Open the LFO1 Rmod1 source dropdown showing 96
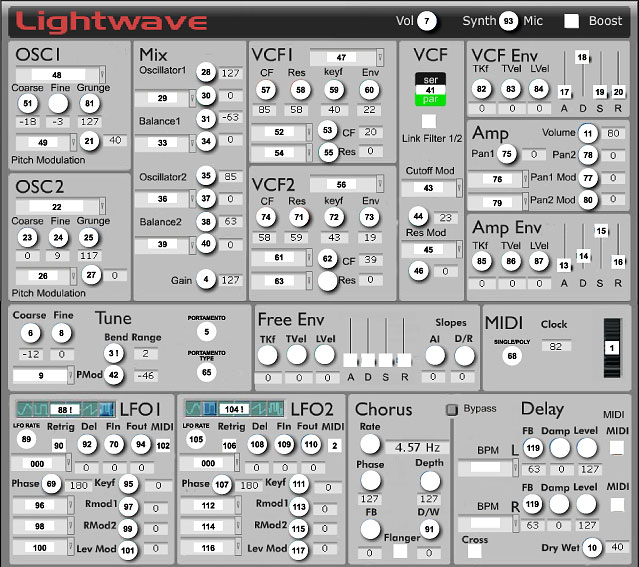This screenshot has width=639, height=567. pos(44,505)
